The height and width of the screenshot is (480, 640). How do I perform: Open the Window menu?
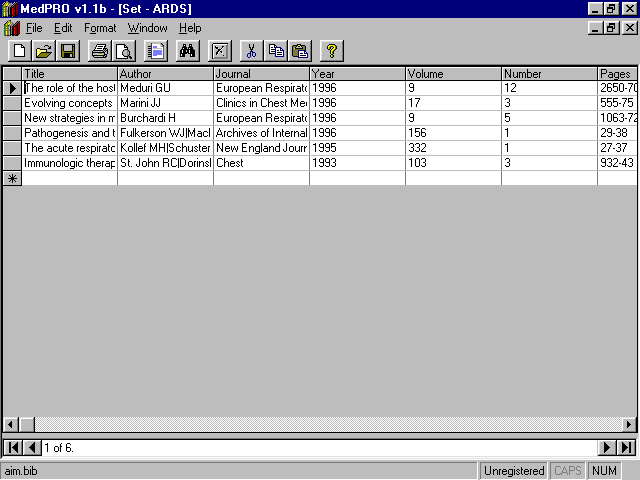click(x=147, y=28)
